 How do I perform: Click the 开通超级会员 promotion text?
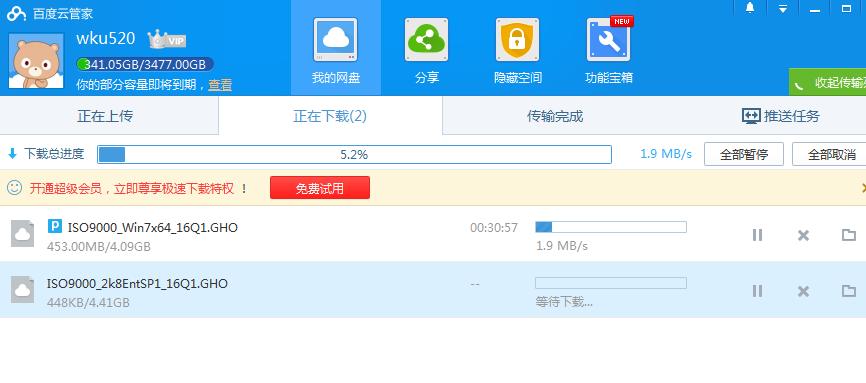(x=138, y=188)
